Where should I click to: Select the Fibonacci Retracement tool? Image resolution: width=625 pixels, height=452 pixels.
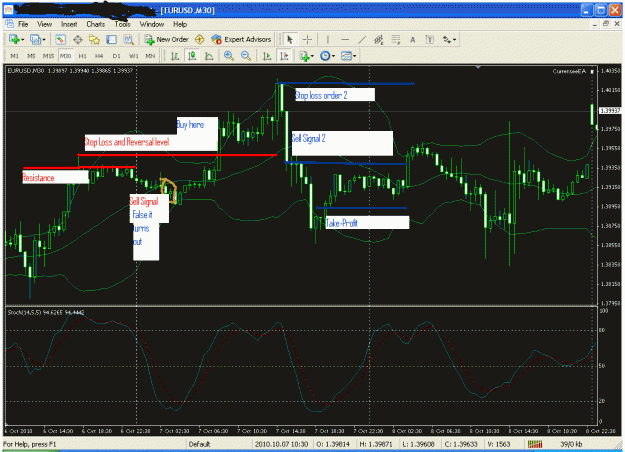point(396,39)
